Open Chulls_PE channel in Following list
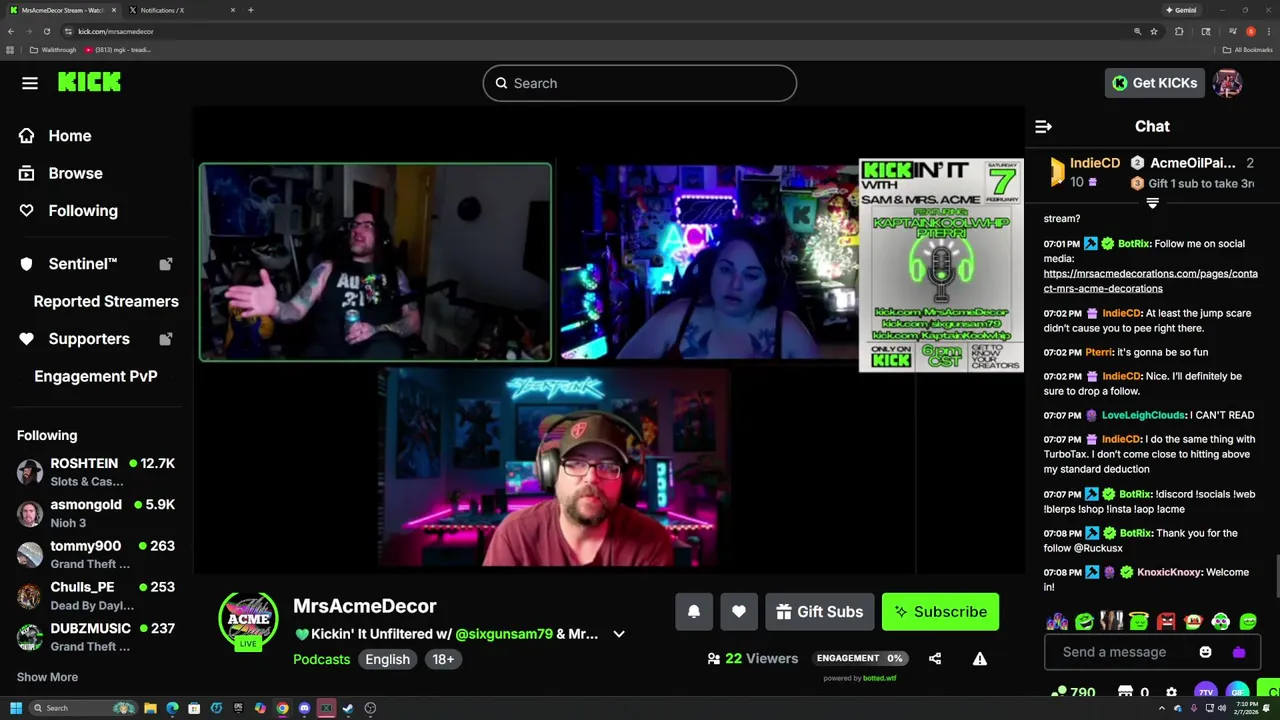 (x=96, y=596)
